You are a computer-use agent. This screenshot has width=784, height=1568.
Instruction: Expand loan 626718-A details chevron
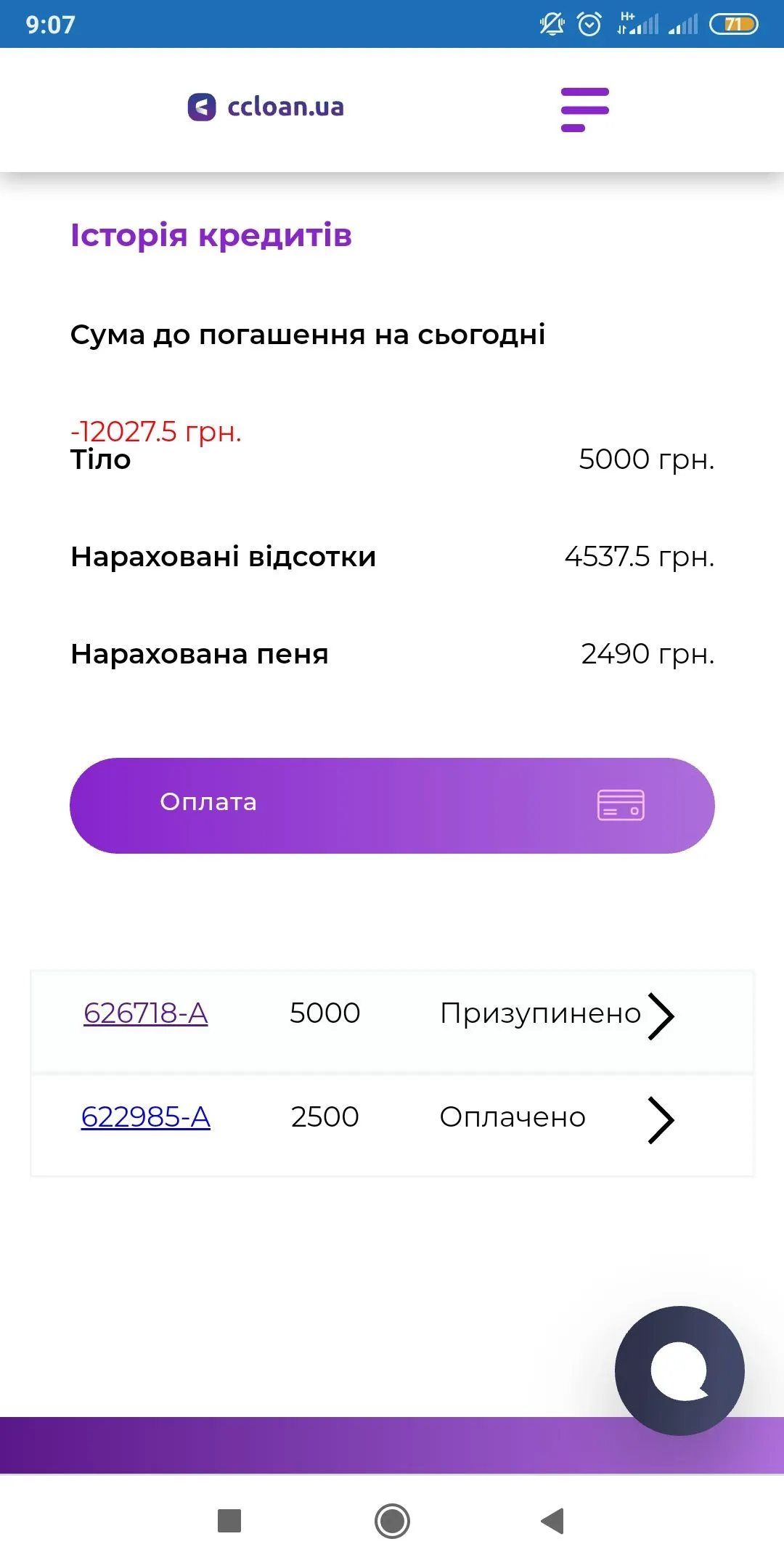pos(661,1016)
